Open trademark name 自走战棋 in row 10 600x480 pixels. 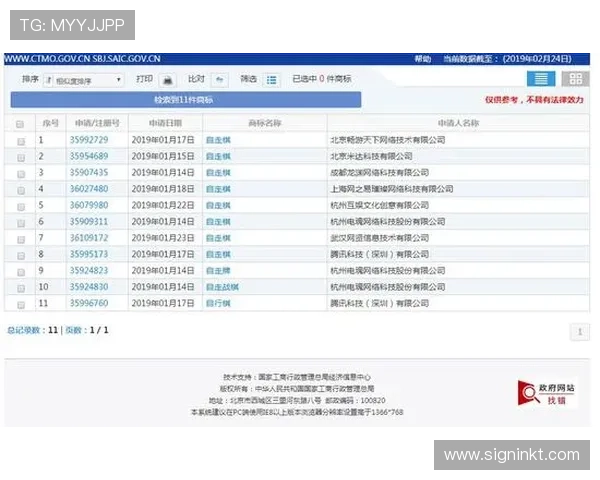tap(222, 287)
